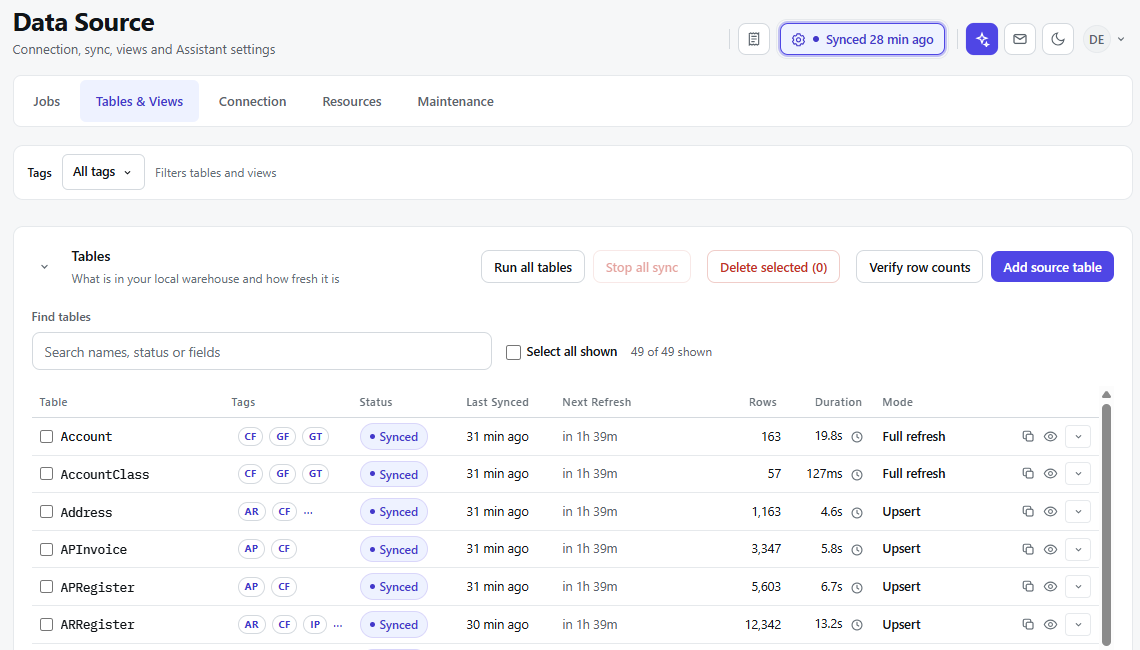1140x650 pixels.
Task: Click the Add source table button
Action: 1052,267
